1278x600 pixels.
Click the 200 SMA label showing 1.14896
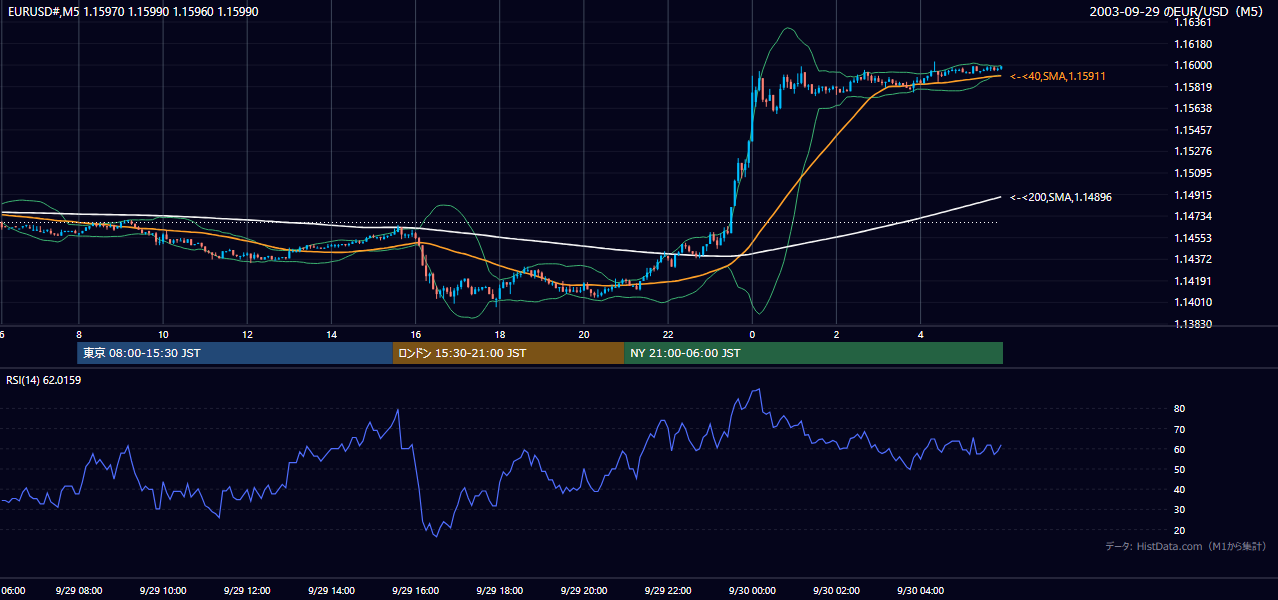pyautogui.click(x=1060, y=197)
